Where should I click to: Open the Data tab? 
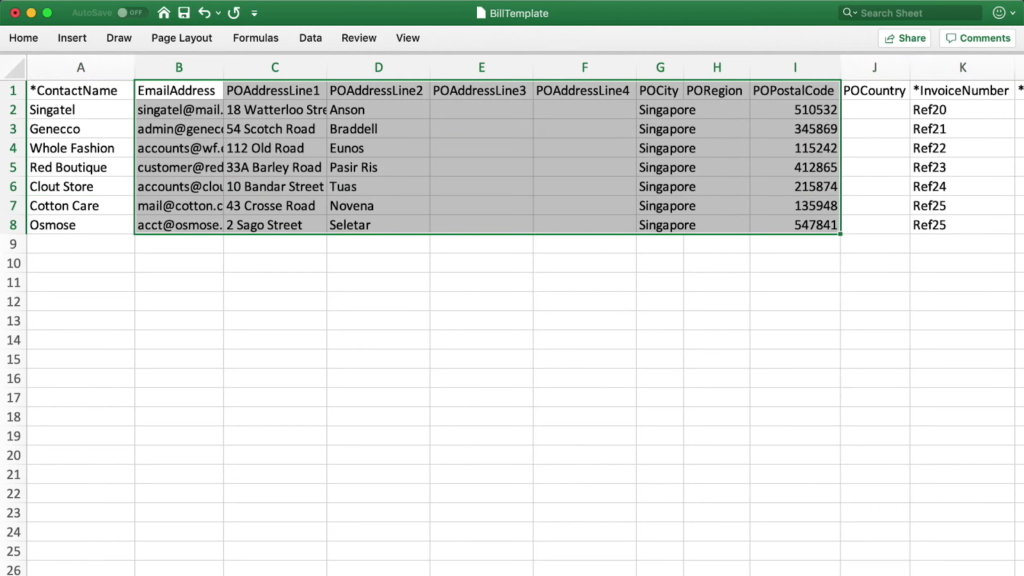click(311, 38)
